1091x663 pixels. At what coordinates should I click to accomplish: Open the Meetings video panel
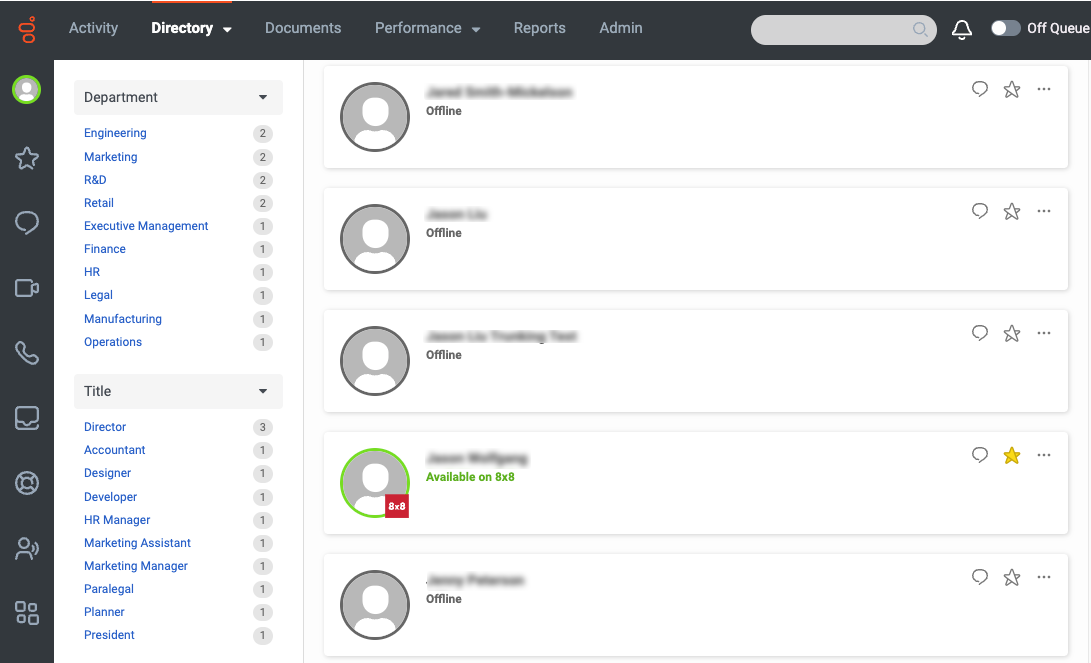click(x=26, y=287)
